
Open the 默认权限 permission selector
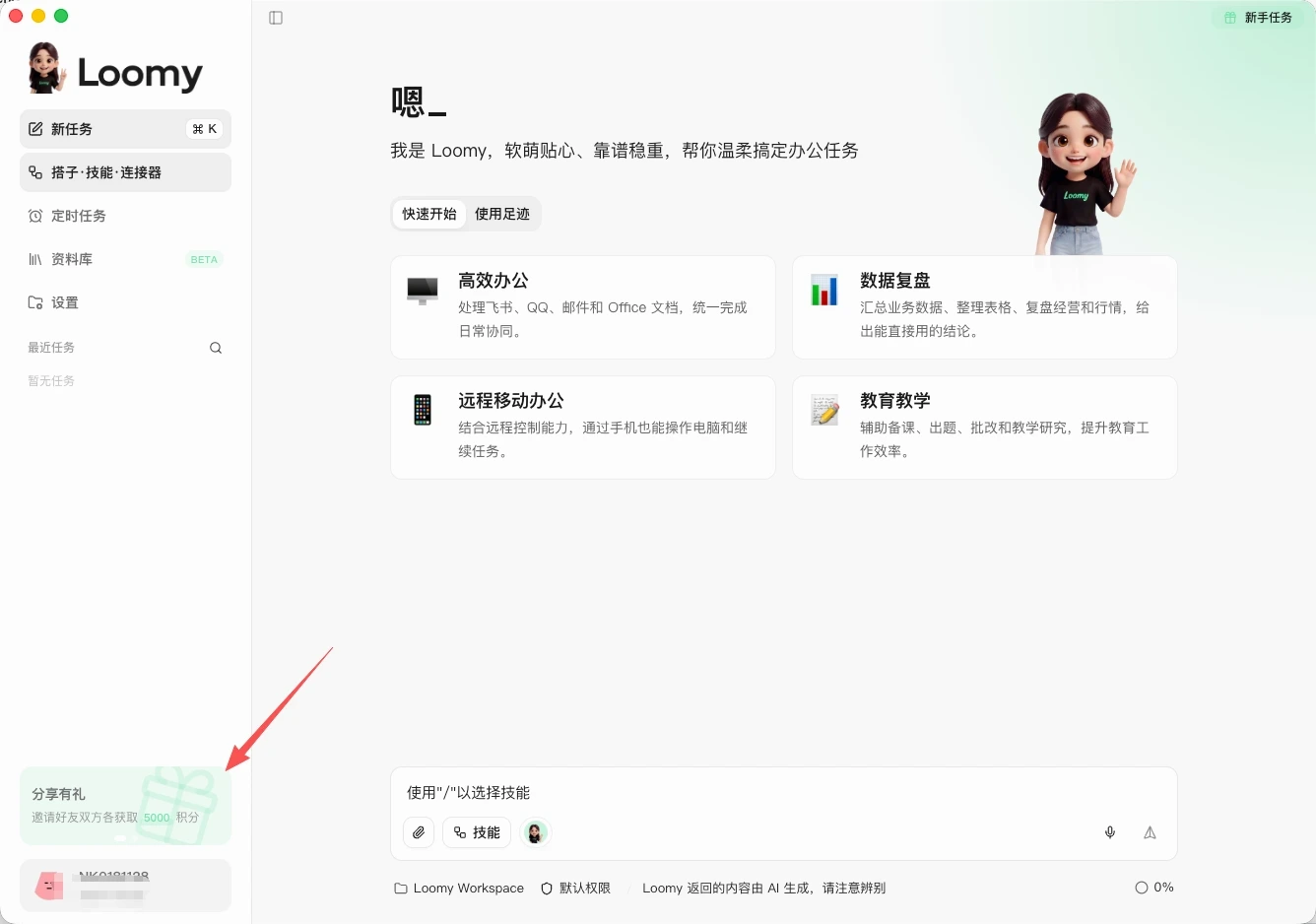coord(576,888)
